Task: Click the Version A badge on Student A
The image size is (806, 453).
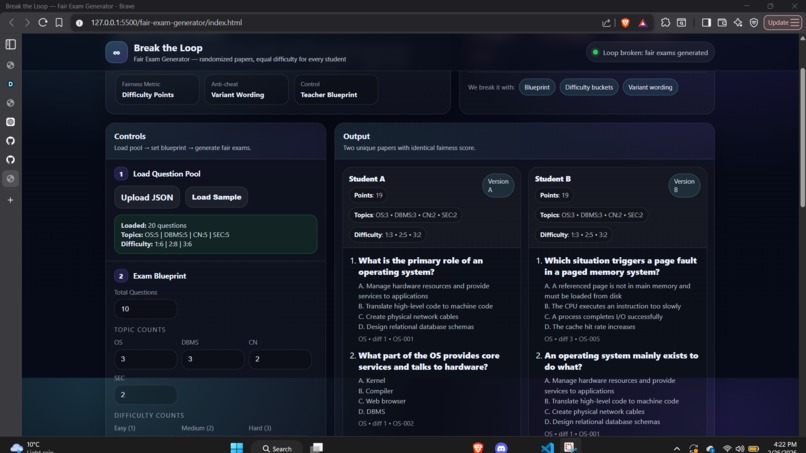Action: [x=498, y=186]
